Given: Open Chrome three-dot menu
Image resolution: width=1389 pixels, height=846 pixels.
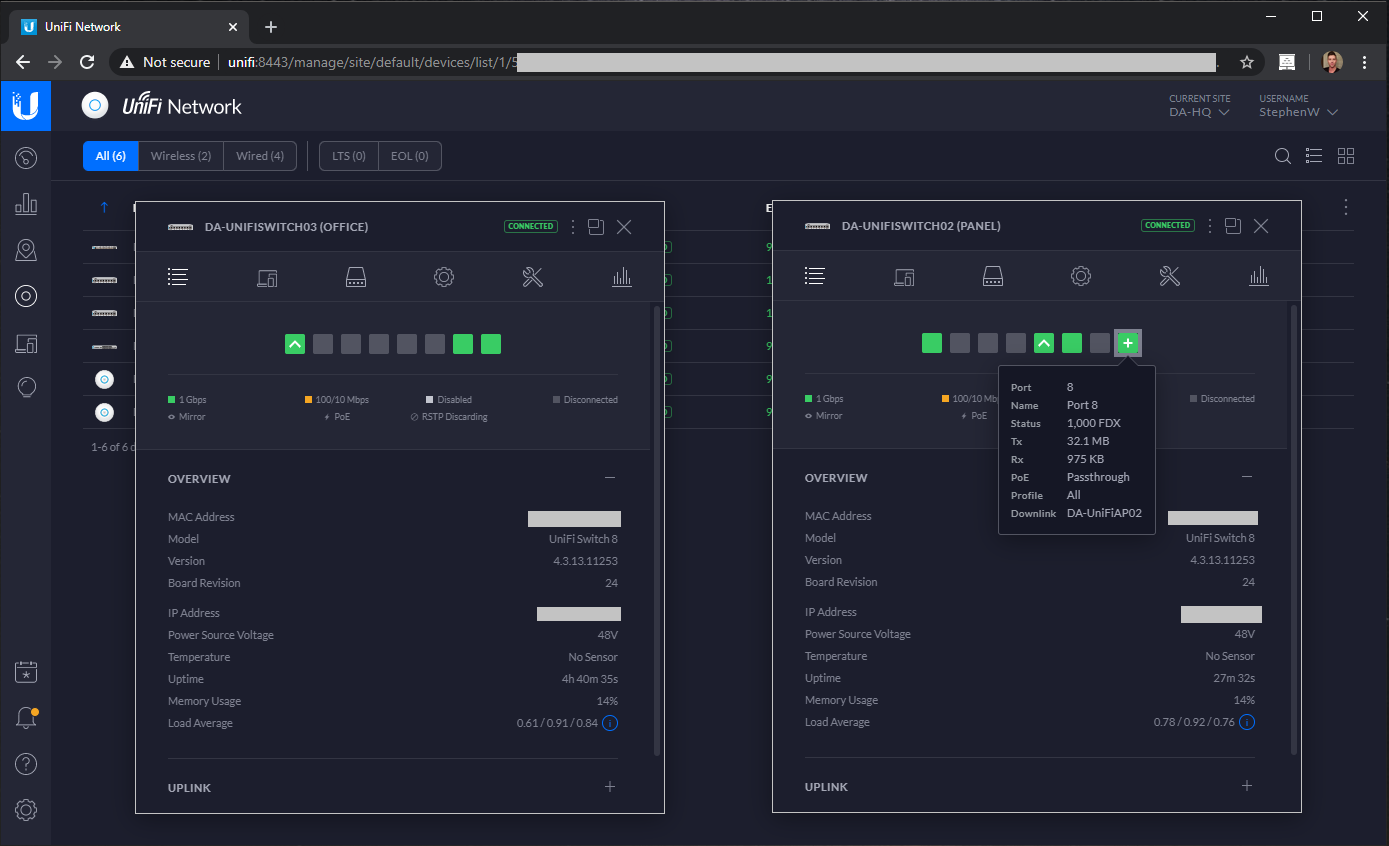Looking at the screenshot, I should click(x=1366, y=62).
